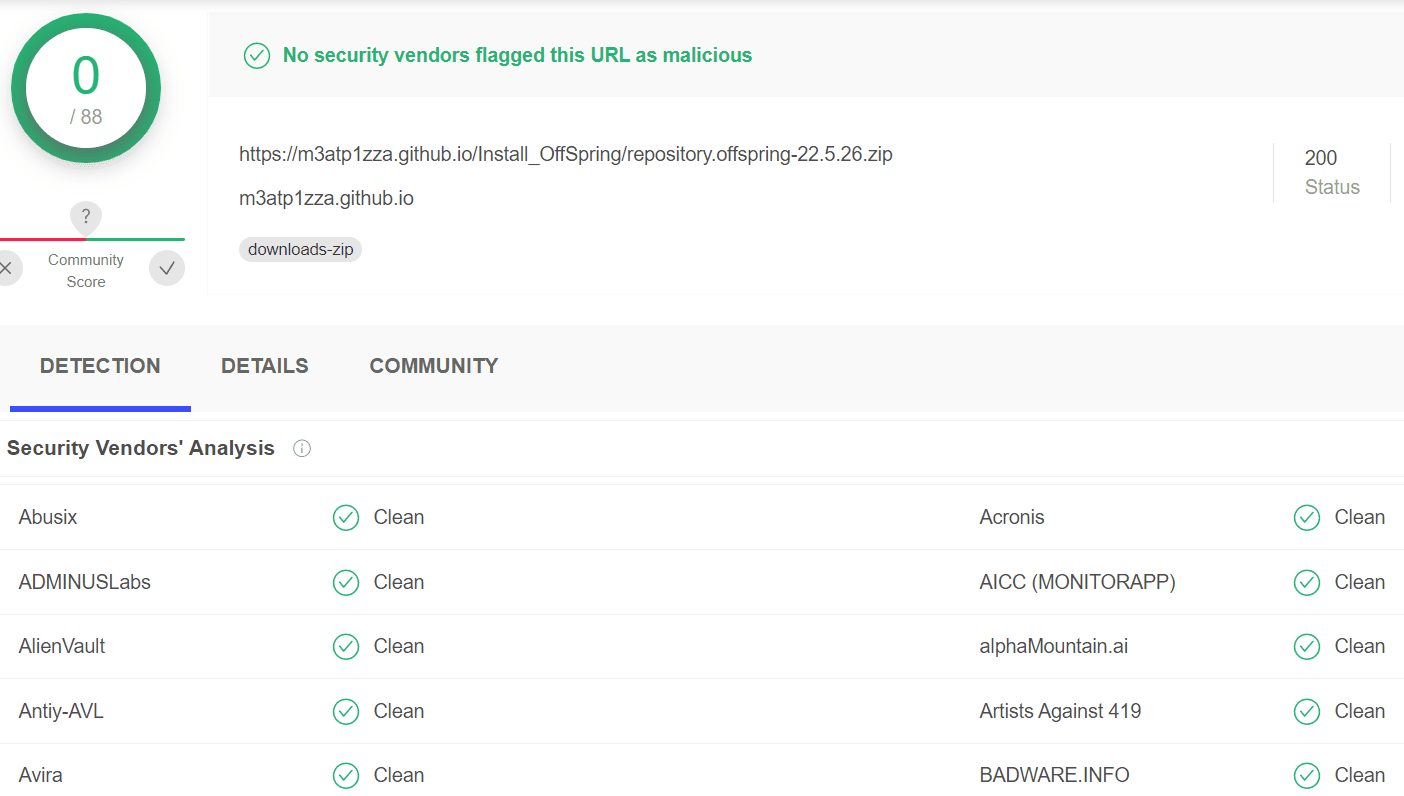Click the community score downvote X icon
This screenshot has width=1404, height=796.
coord(8,268)
